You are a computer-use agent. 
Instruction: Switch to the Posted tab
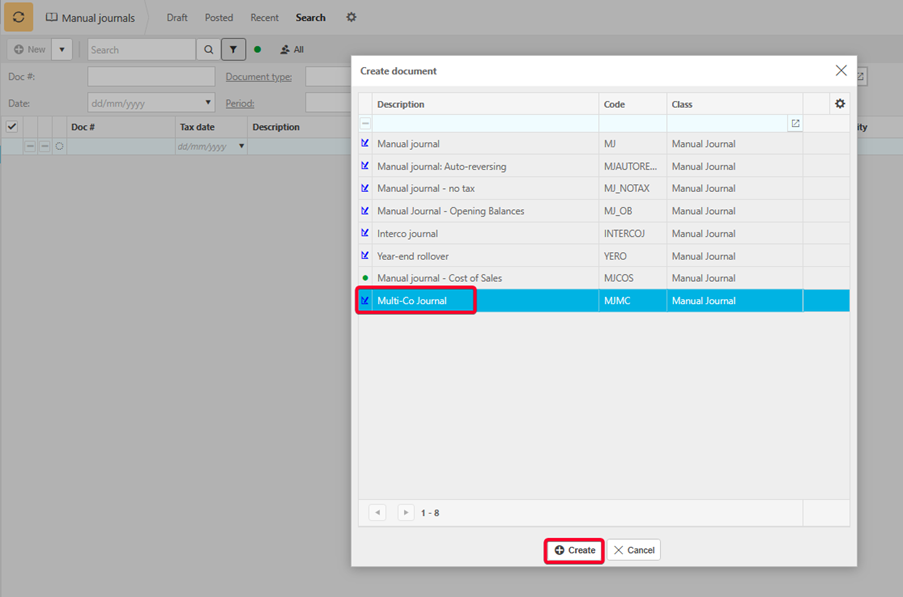[219, 18]
